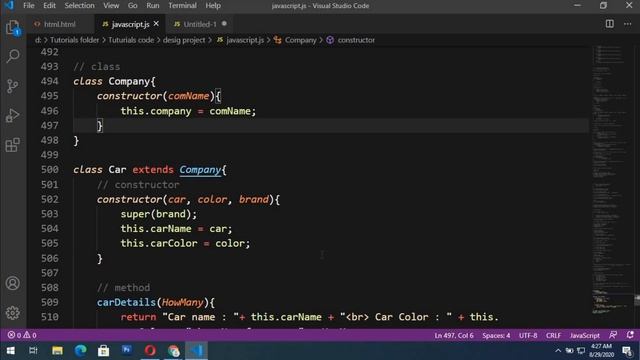Image resolution: width=640 pixels, height=360 pixels.
Task: Click 'Ln 497, Col 6' in status bar
Action: coord(454,335)
